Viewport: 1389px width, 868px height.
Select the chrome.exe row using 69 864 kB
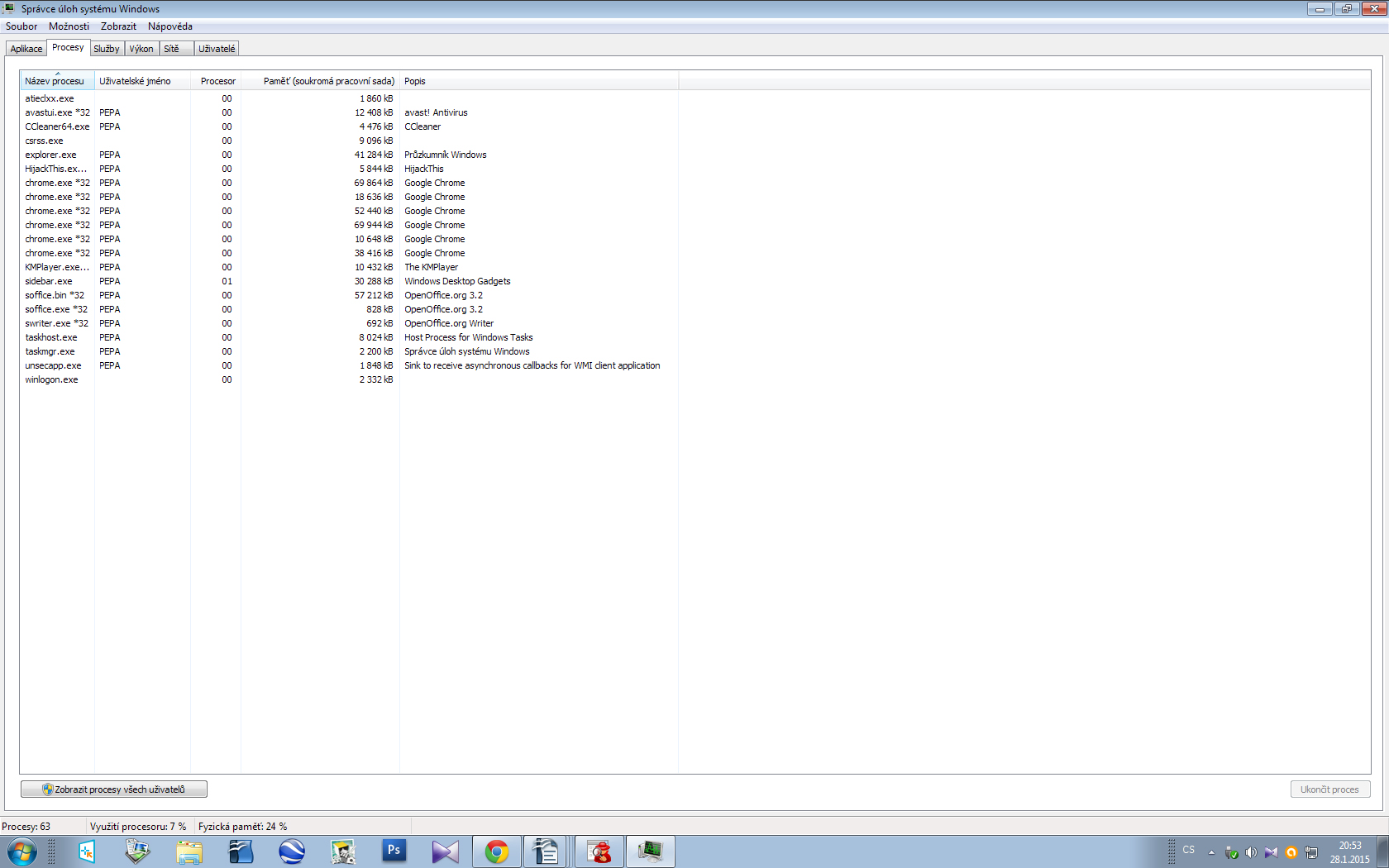[349, 183]
